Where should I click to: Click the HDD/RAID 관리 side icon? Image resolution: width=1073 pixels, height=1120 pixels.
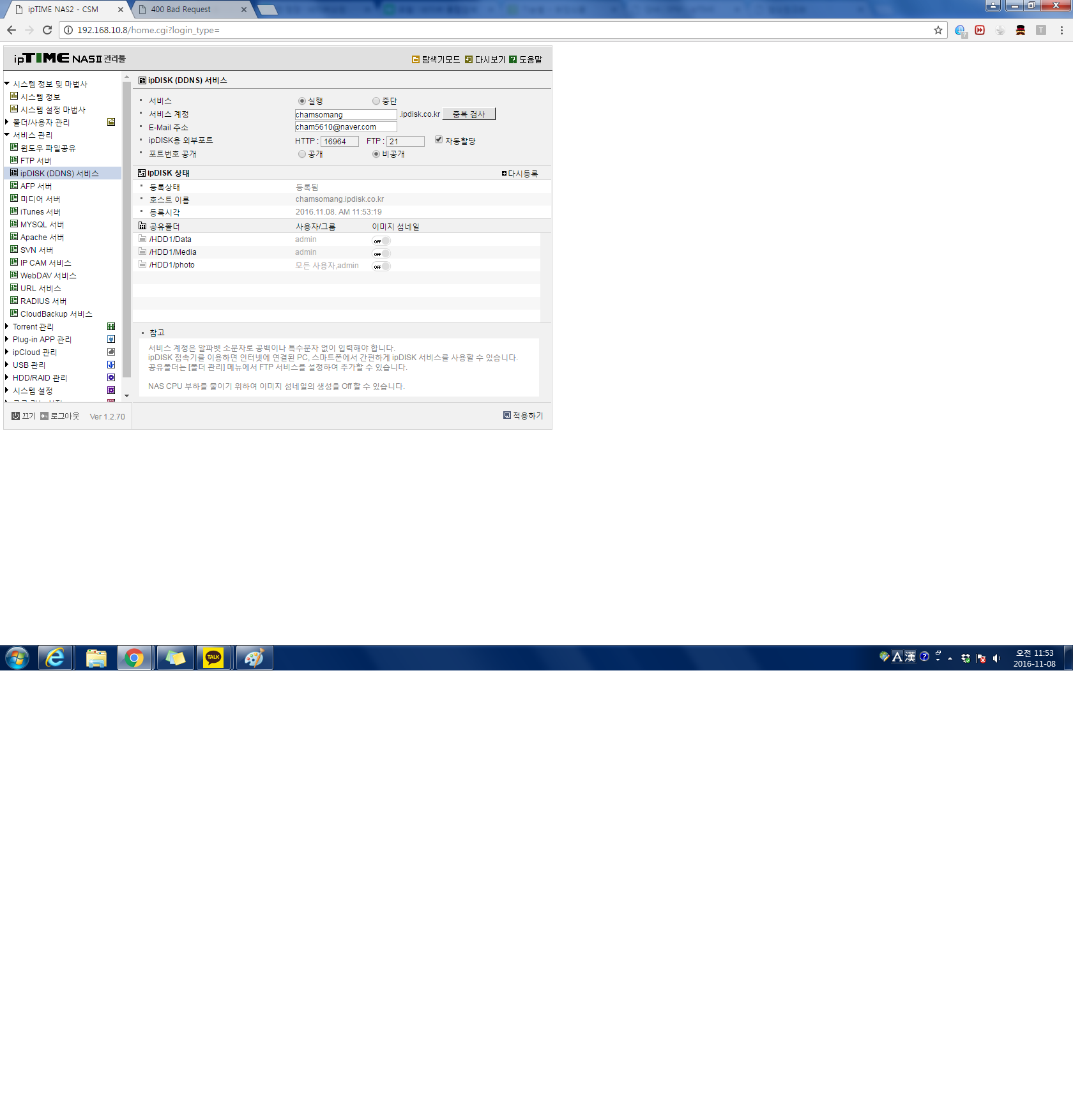click(111, 377)
